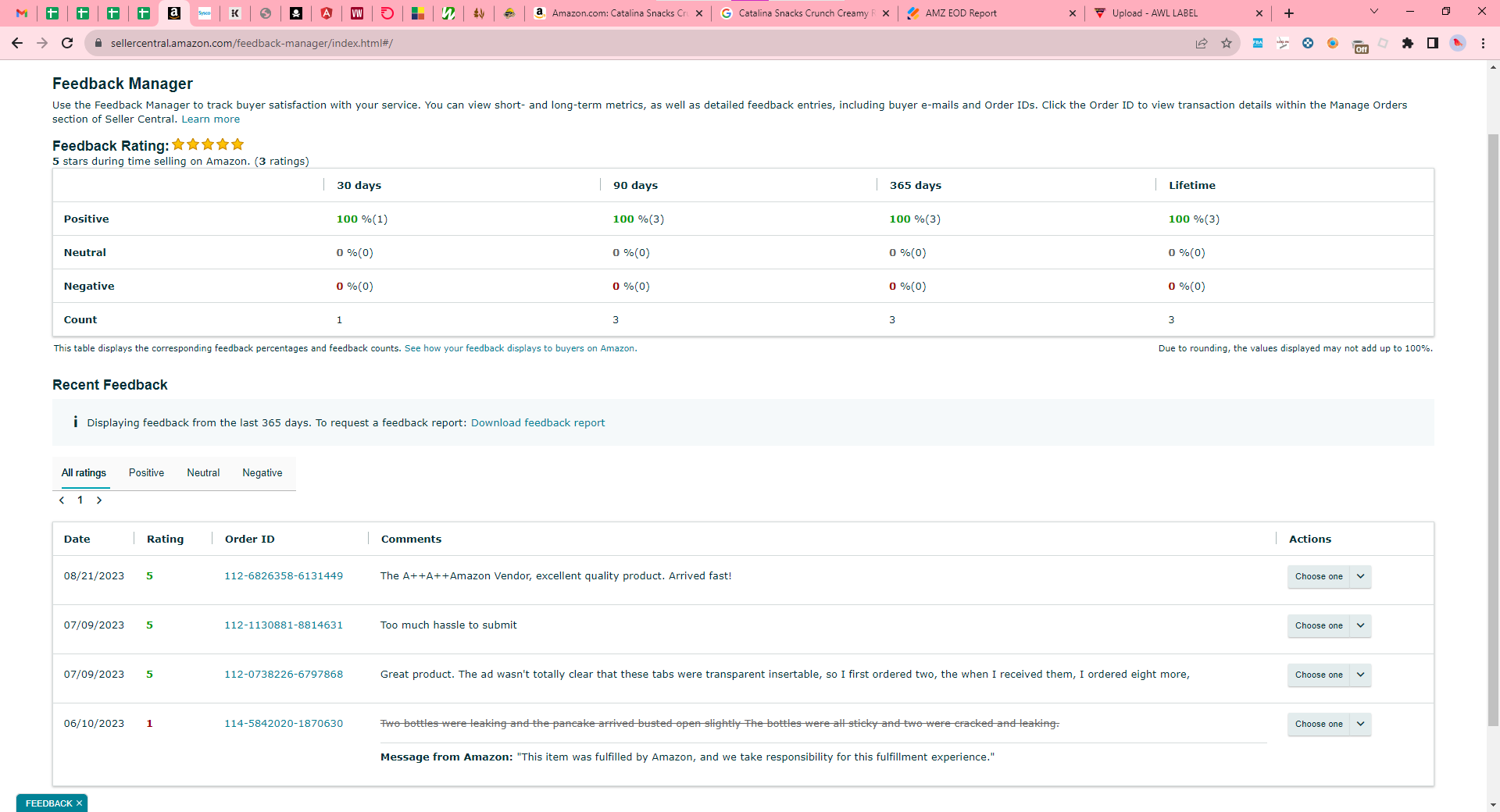Image resolution: width=1500 pixels, height=812 pixels.
Task: Open order 114-5842020-1870630 details
Action: coord(284,724)
